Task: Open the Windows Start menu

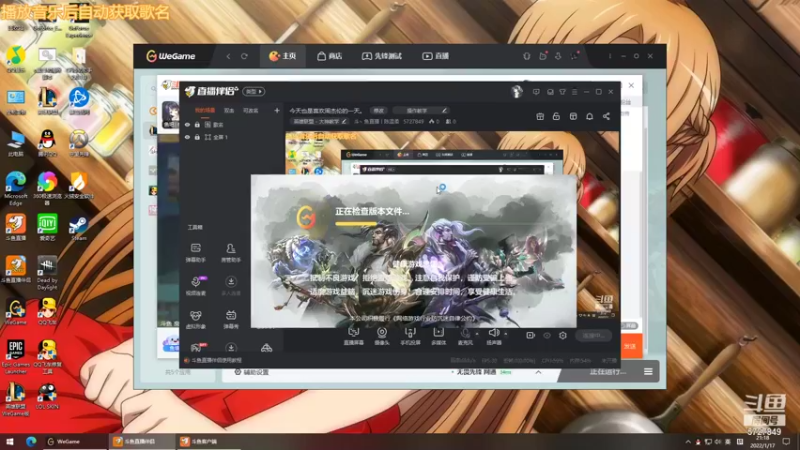Action: point(10,441)
